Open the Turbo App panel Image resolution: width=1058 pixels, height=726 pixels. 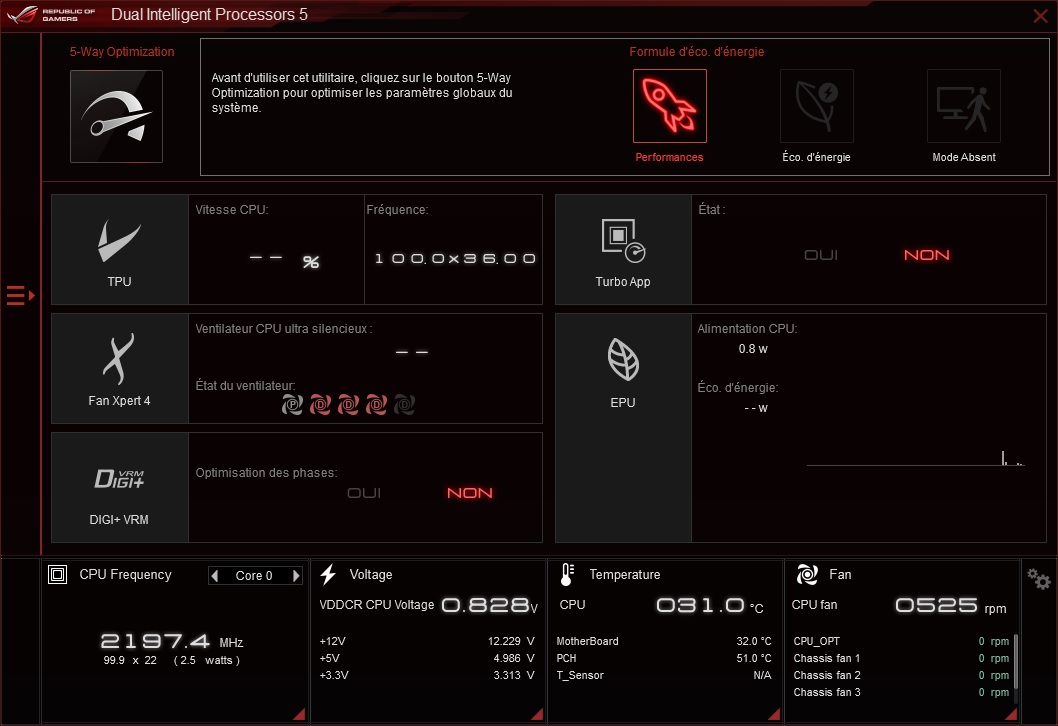point(623,249)
